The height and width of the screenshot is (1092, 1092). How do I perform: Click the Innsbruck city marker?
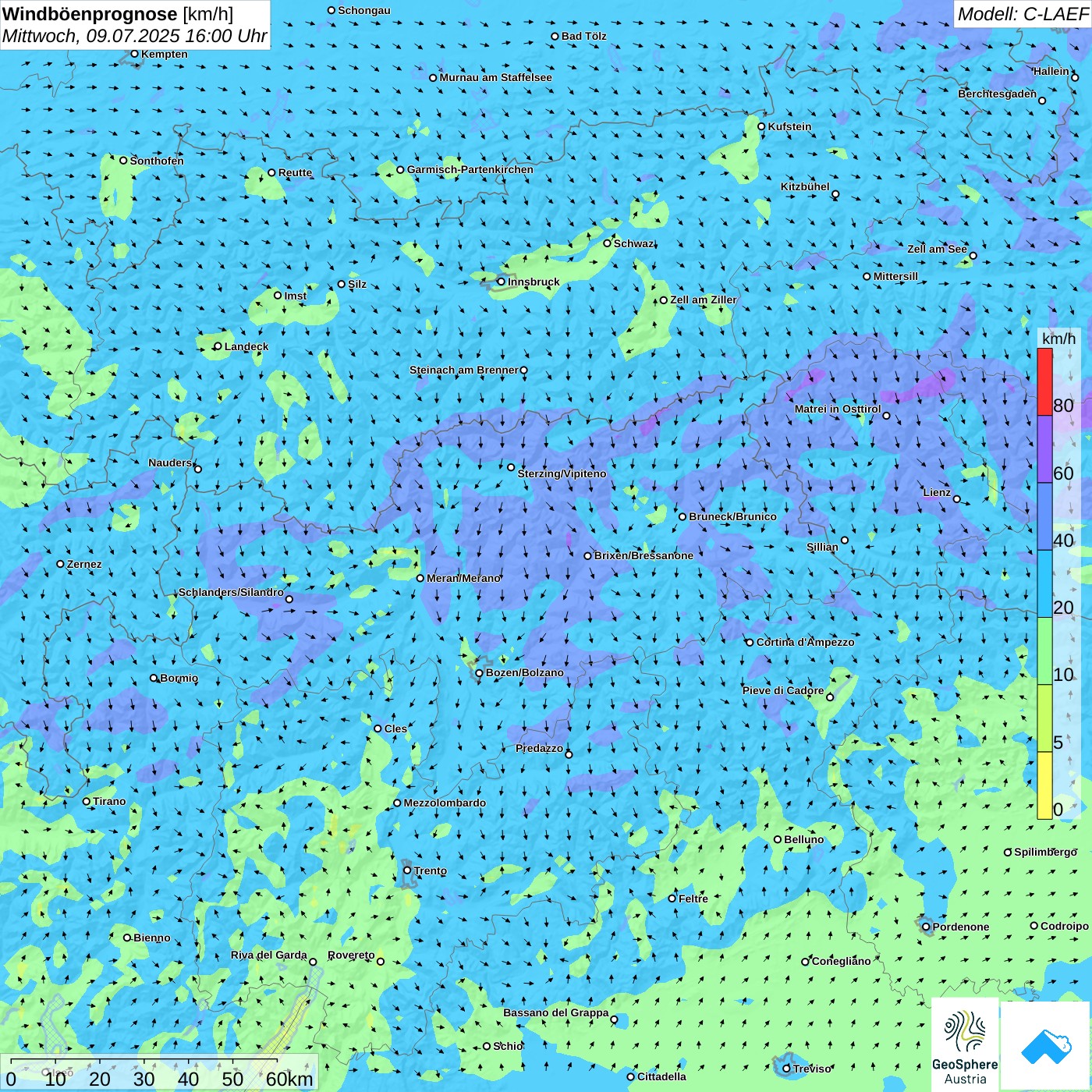502,282
